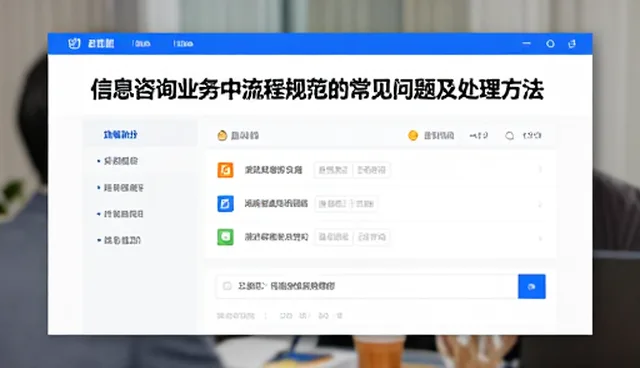This screenshot has height=368, width=640.
Task: Click the second tag in the green-icon row
Action: (371, 237)
